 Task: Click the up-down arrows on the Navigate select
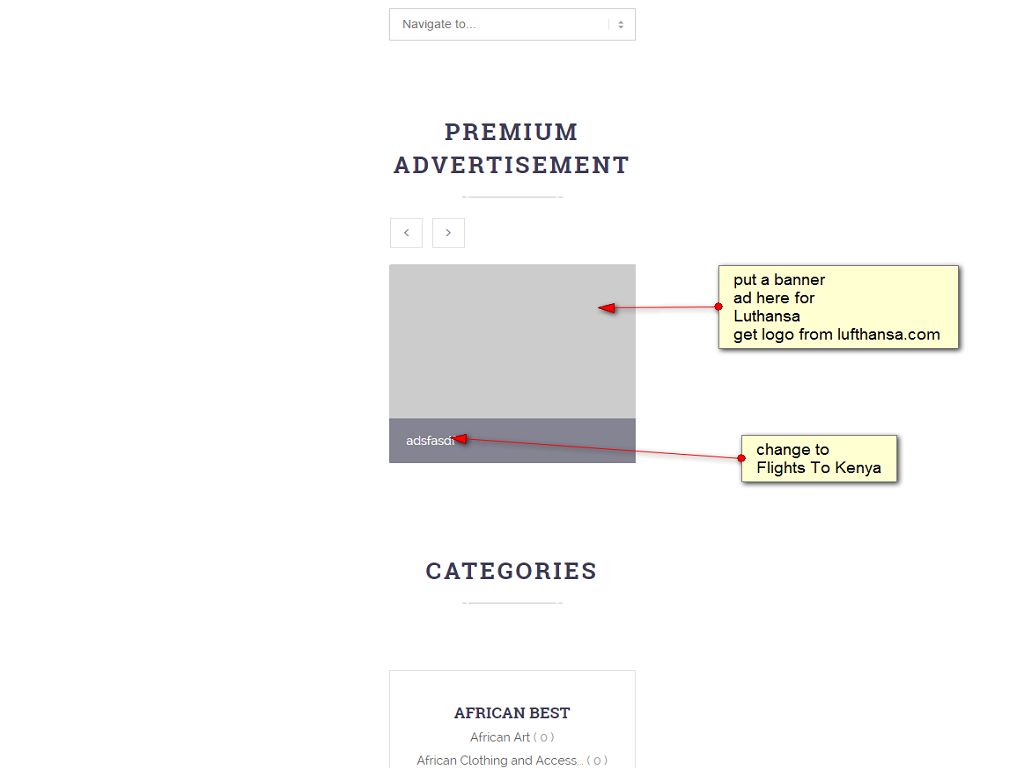tap(620, 25)
